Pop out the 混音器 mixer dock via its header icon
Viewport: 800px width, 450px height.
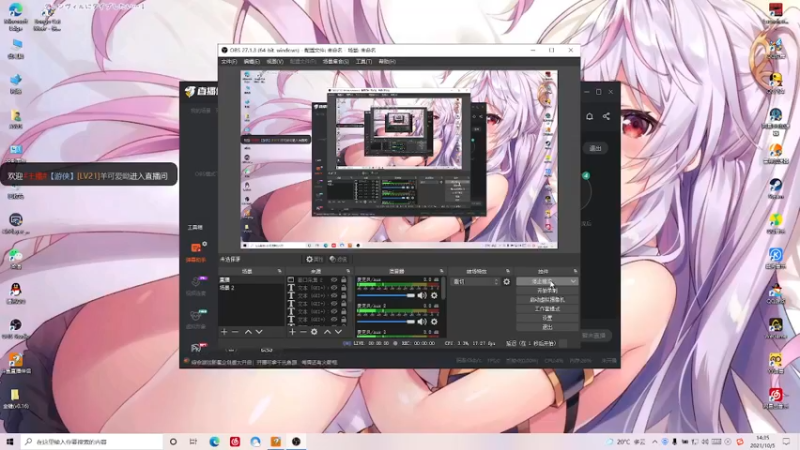441,271
